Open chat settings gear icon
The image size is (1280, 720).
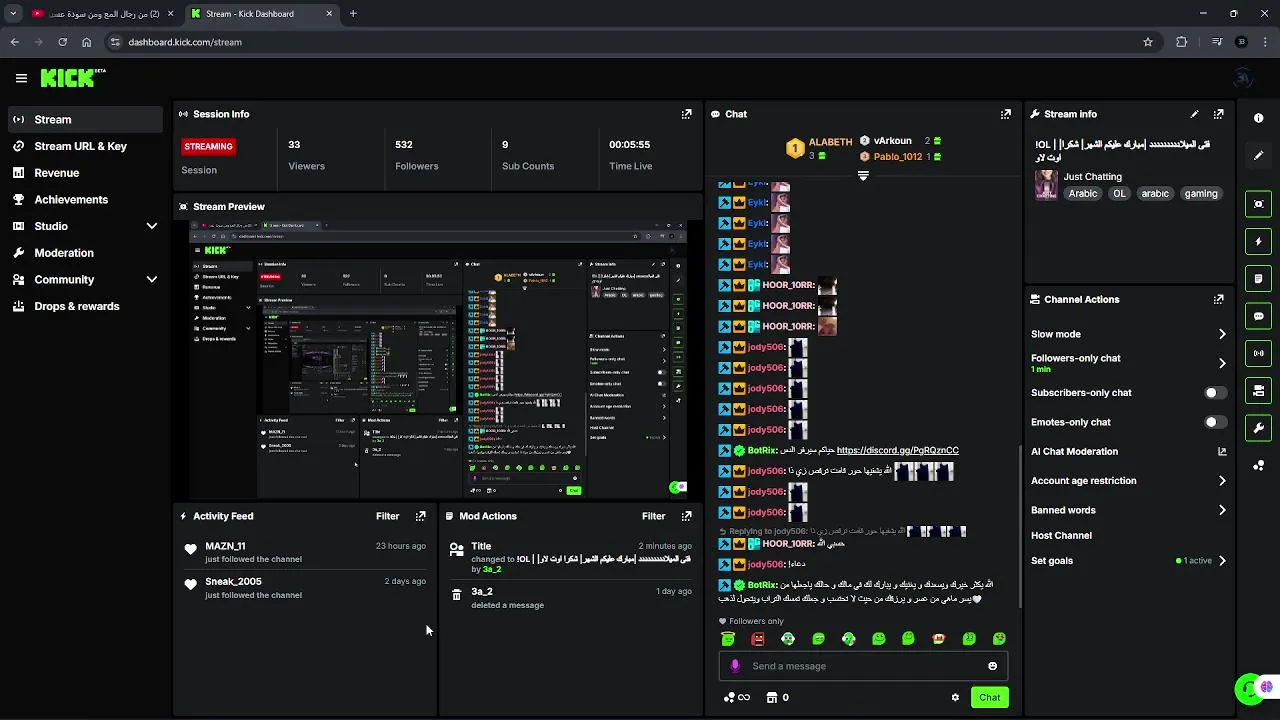tap(955, 697)
